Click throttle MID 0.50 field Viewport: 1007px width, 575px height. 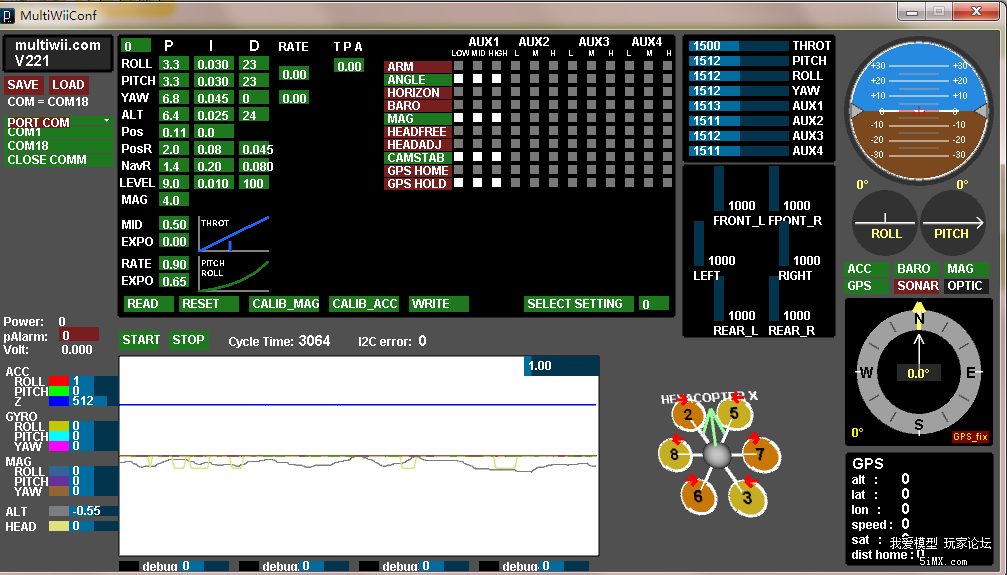174,224
